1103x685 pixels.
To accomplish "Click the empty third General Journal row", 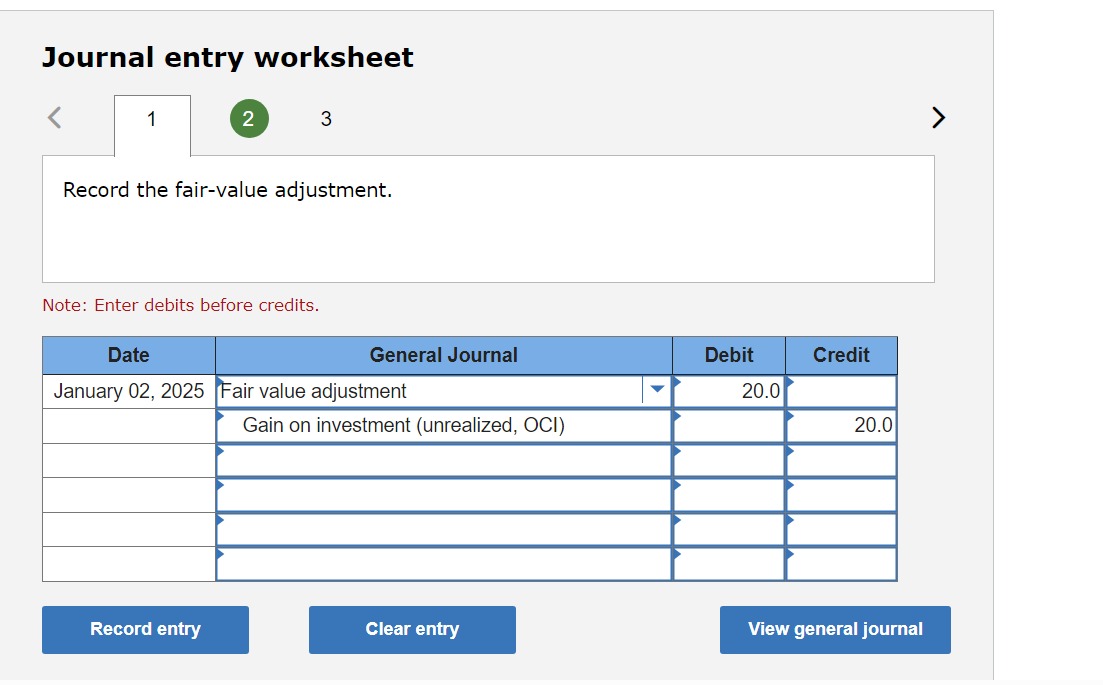I will (x=444, y=459).
